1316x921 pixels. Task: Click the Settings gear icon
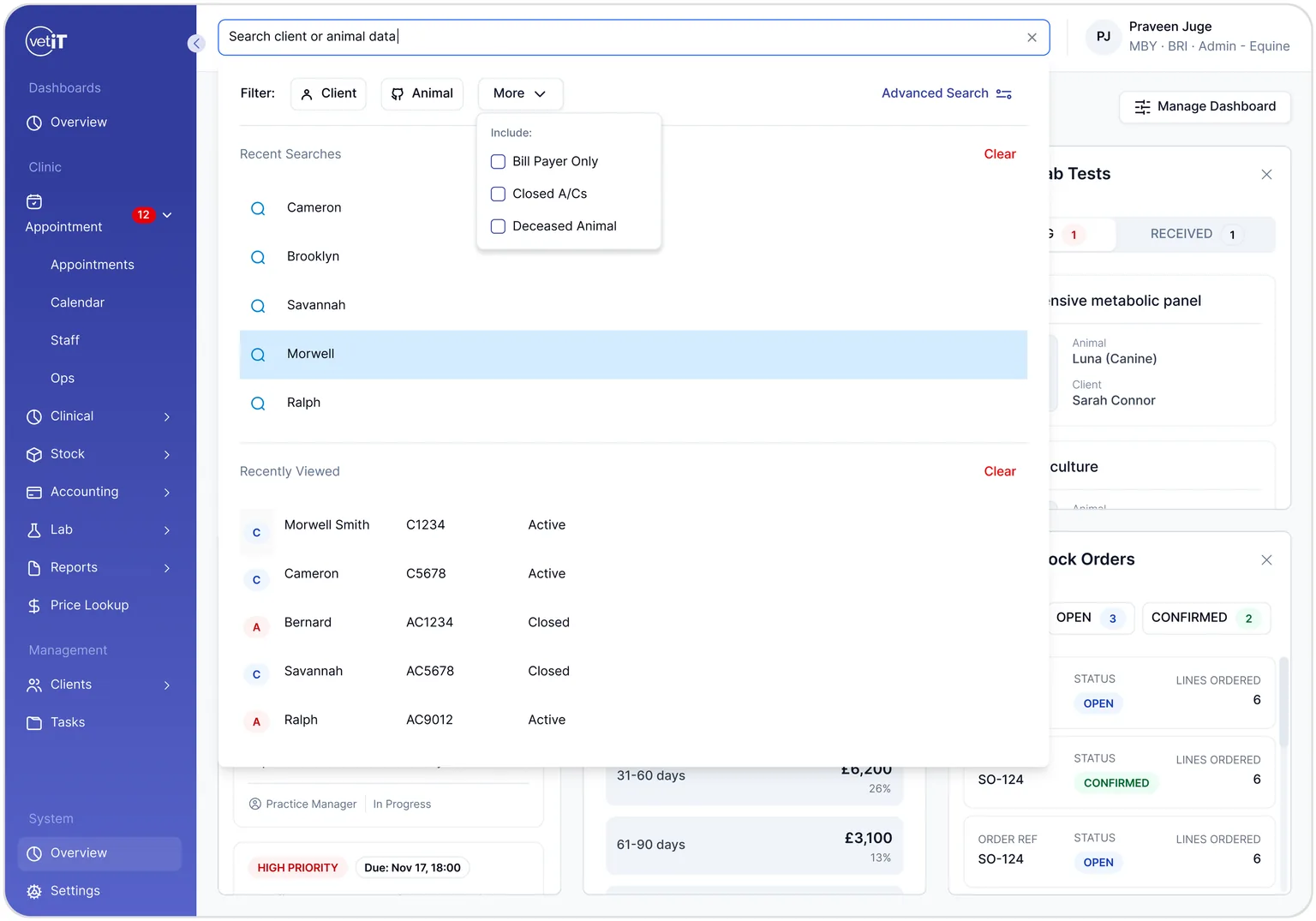[34, 891]
